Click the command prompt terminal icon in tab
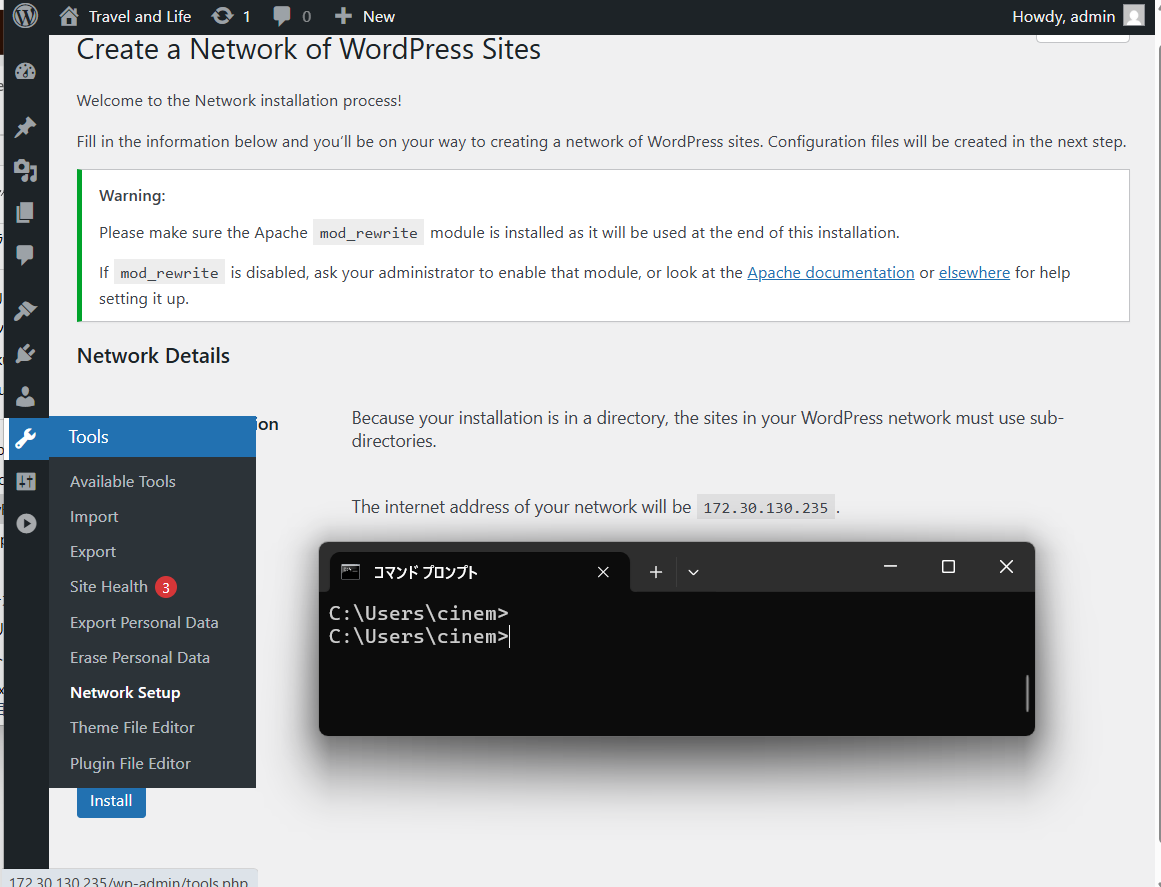This screenshot has width=1161, height=887. (x=350, y=572)
